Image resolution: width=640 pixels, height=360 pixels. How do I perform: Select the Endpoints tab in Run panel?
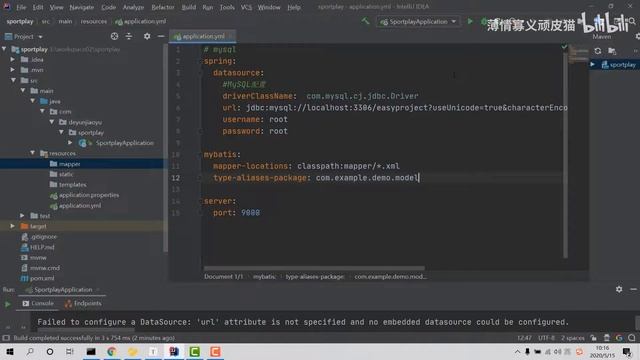click(x=83, y=304)
